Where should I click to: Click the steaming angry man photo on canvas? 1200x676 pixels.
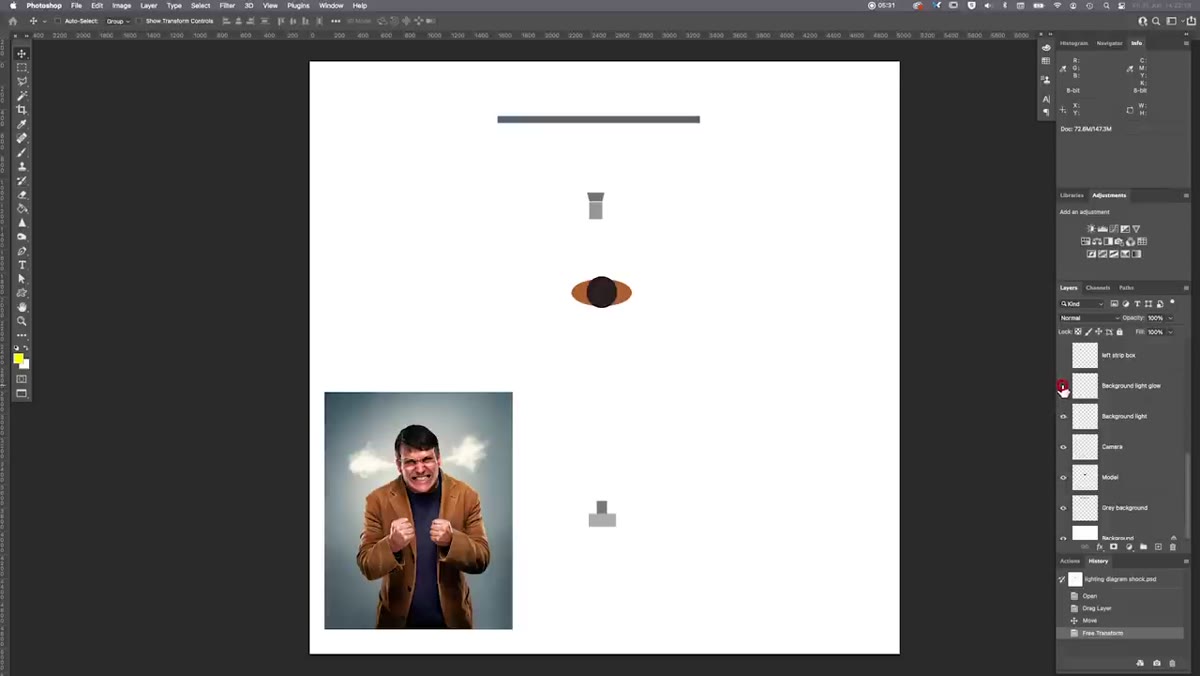418,511
